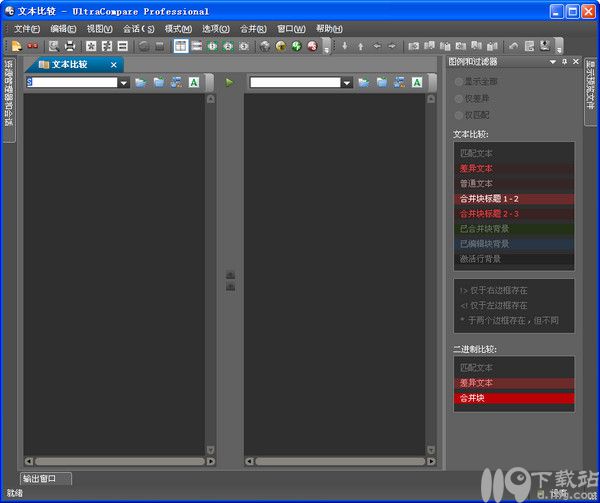Click the 差异文本 legend color under 文本比较
Viewport: 600px width, 503px height.
tap(514, 168)
